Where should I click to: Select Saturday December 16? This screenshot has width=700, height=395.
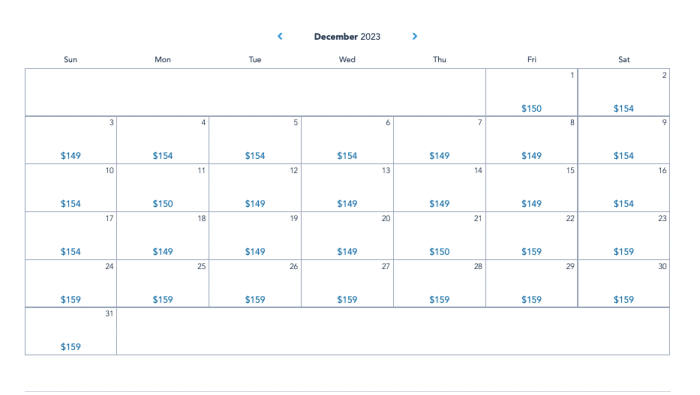[x=624, y=187]
